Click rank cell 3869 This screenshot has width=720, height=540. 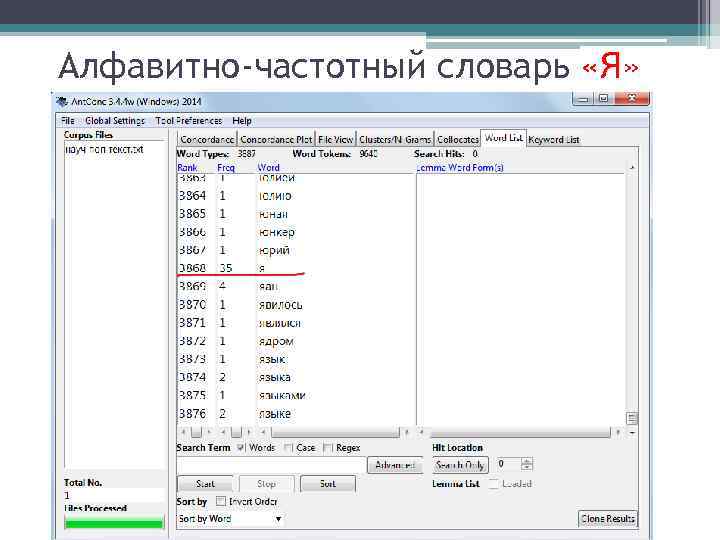(192, 286)
